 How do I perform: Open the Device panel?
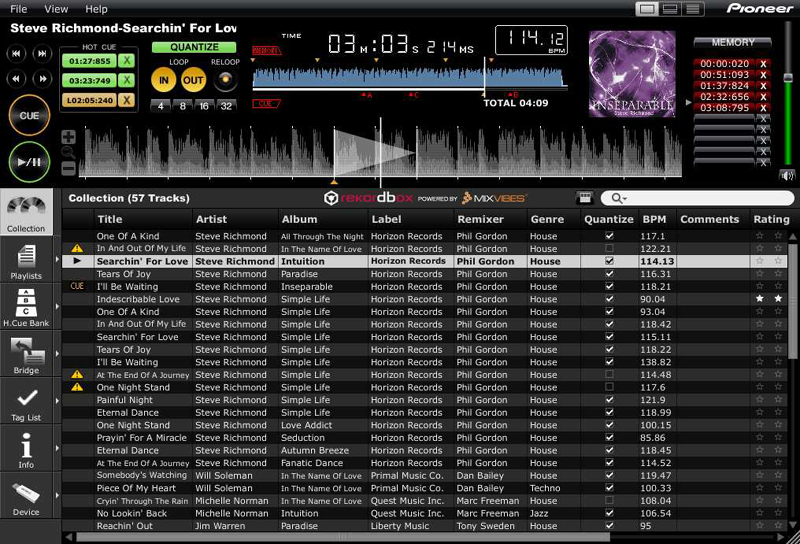(x=27, y=496)
